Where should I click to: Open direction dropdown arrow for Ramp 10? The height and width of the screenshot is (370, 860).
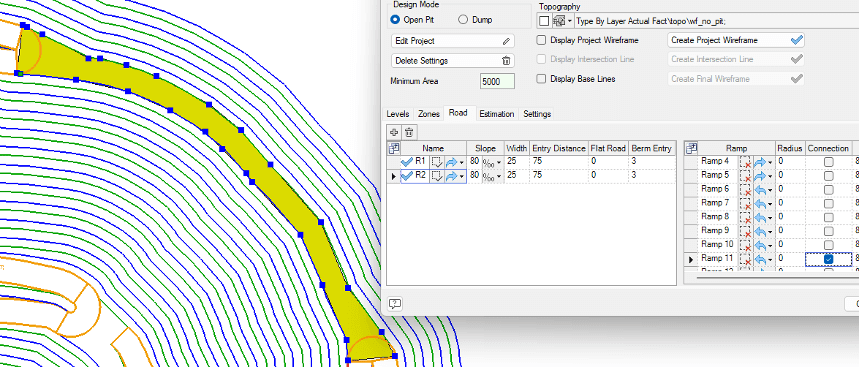[770, 246]
